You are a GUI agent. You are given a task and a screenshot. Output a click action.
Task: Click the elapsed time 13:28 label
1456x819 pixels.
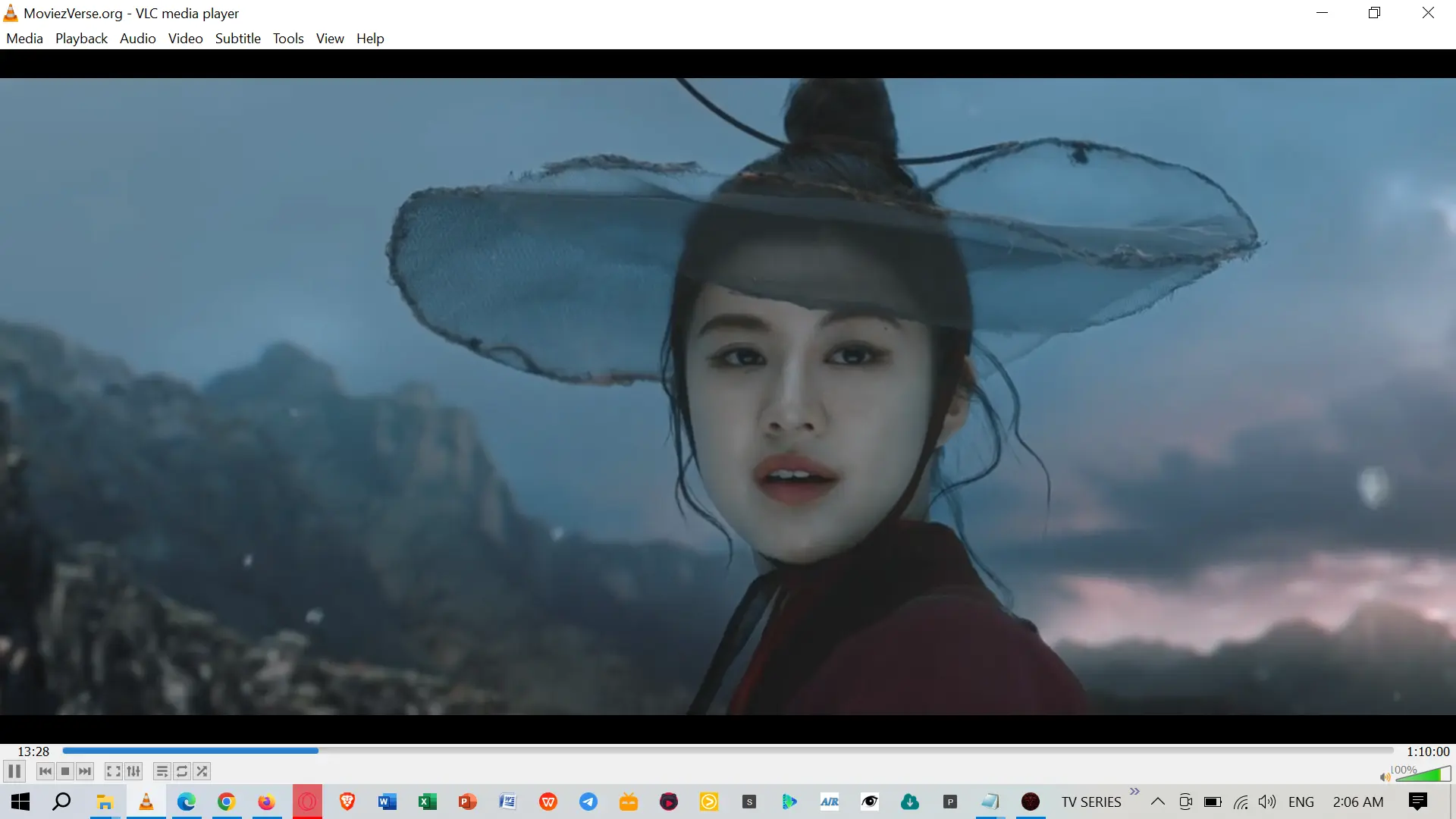[x=33, y=752]
